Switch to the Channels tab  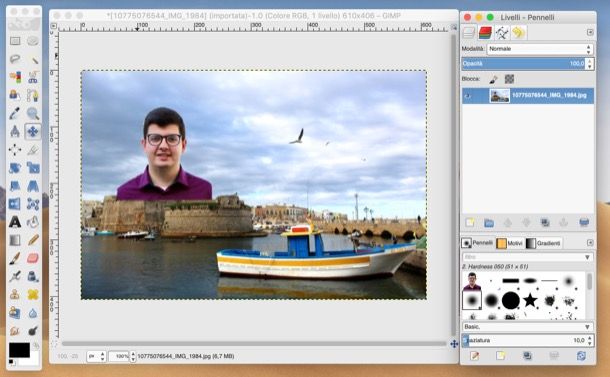485,33
